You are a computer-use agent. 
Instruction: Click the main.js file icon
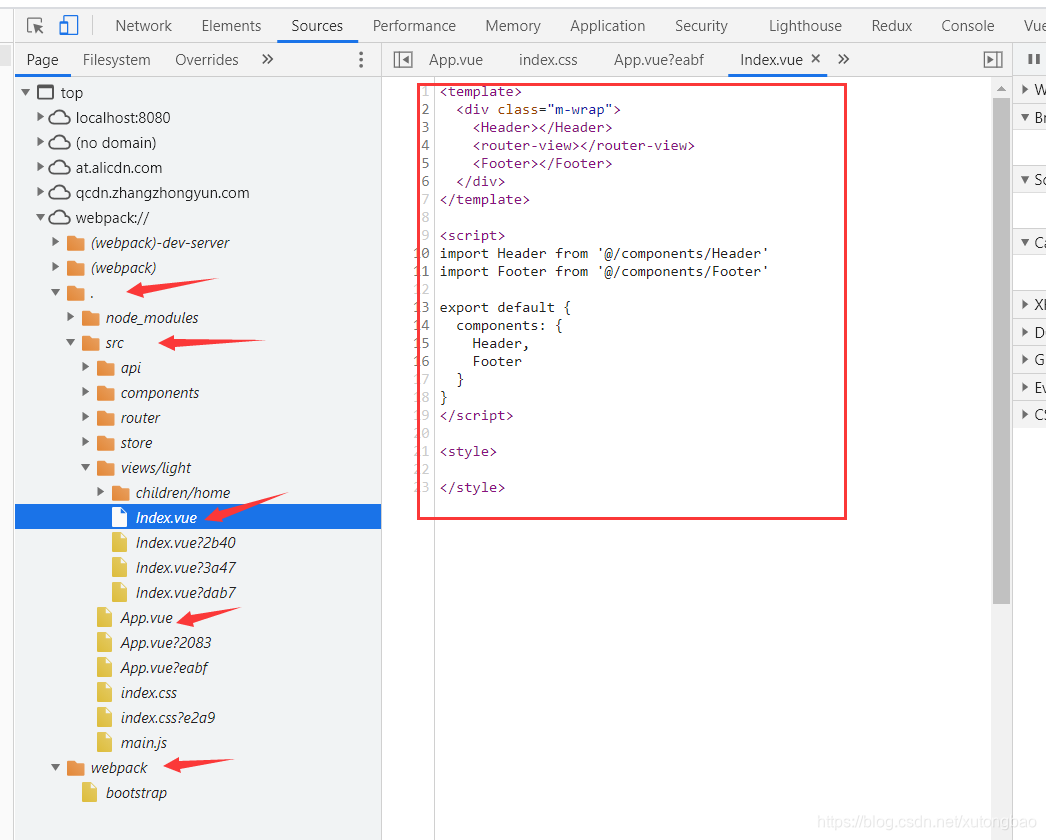[x=104, y=742]
